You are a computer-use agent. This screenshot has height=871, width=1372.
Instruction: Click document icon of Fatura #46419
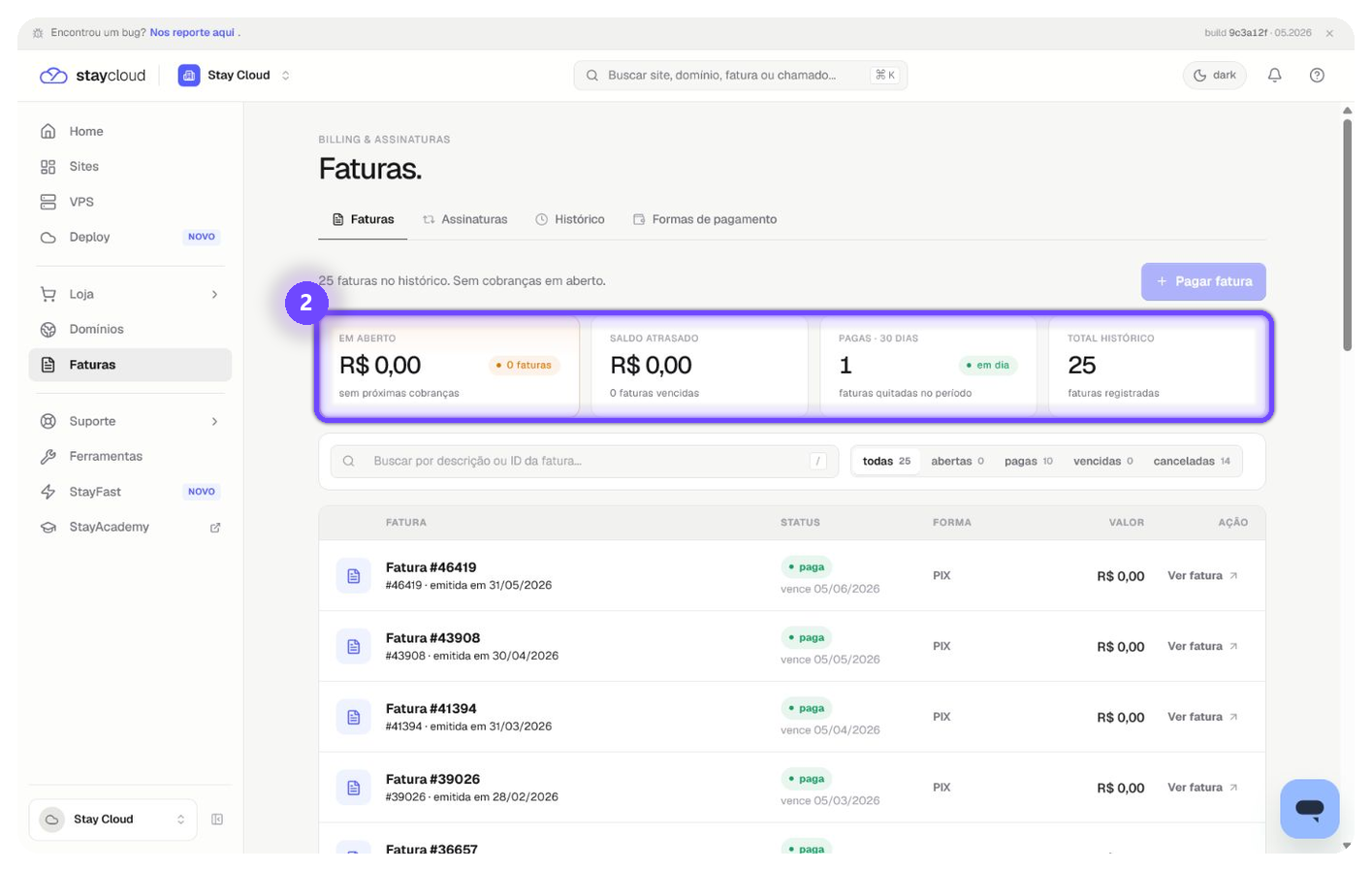[353, 576]
